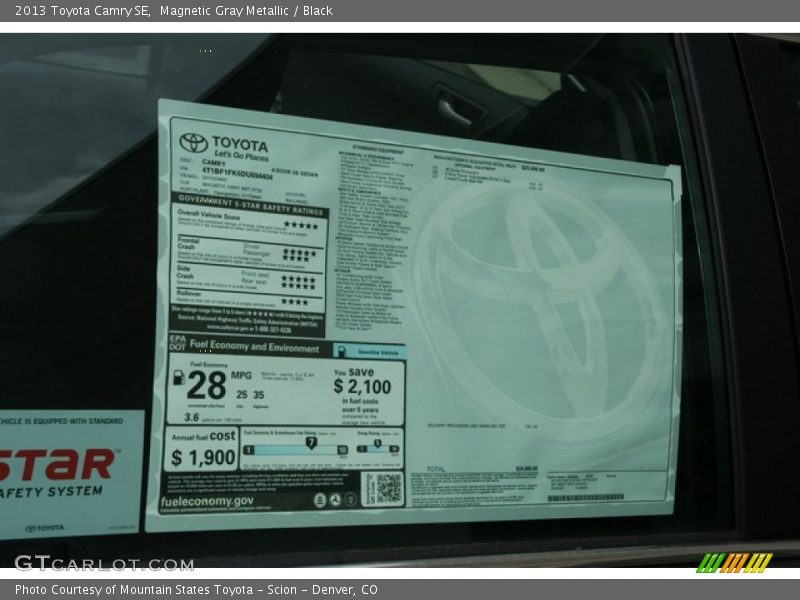Click the Toyota logo on the sticker header
The width and height of the screenshot is (800, 600).
point(193,143)
